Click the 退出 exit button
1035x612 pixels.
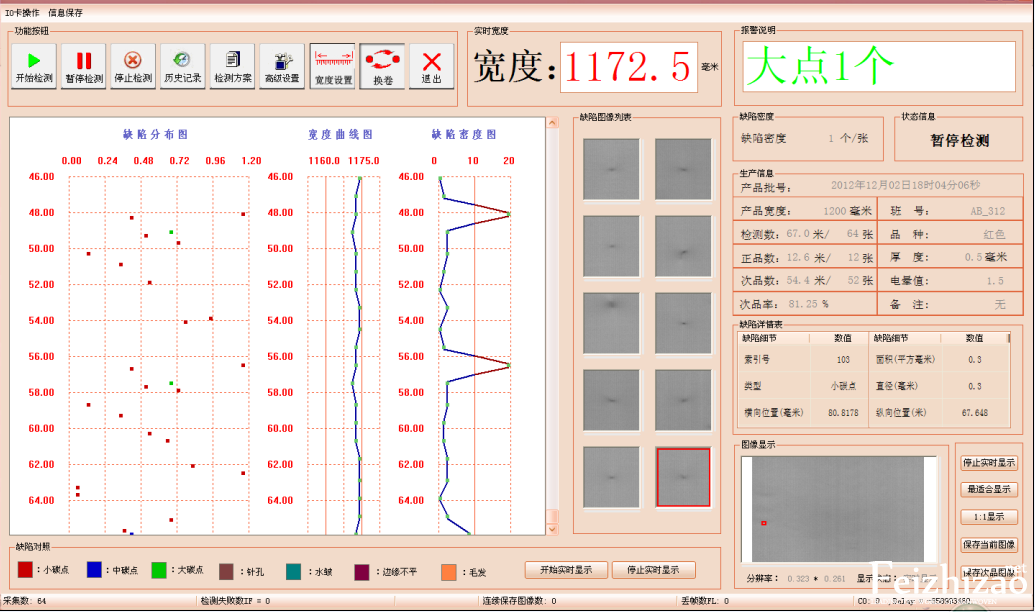(432, 66)
